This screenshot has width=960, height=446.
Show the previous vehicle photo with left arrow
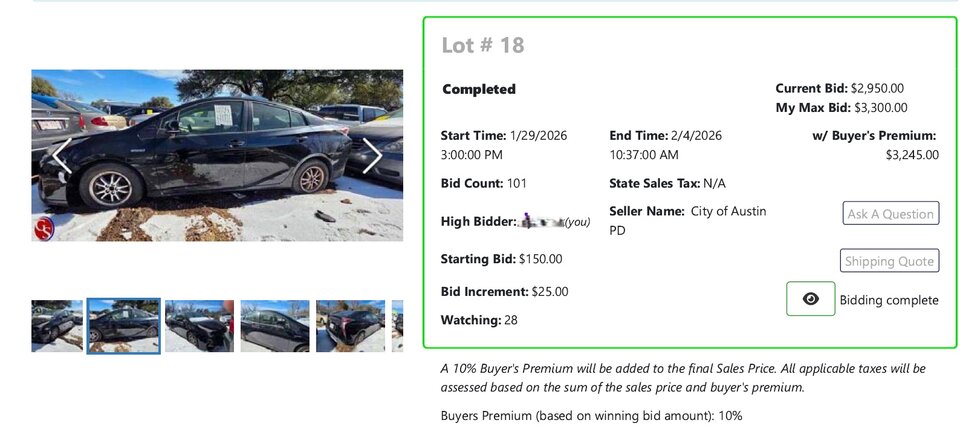pyautogui.click(x=62, y=156)
